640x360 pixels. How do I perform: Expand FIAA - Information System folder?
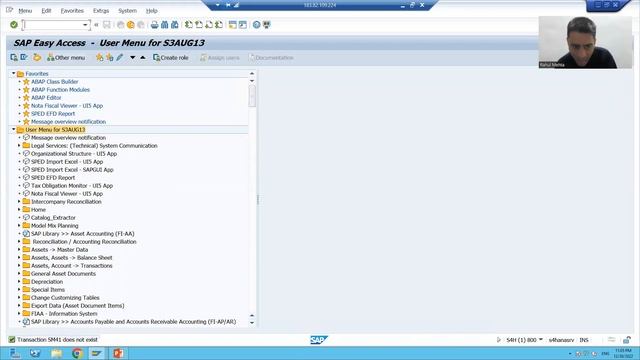click(x=19, y=313)
